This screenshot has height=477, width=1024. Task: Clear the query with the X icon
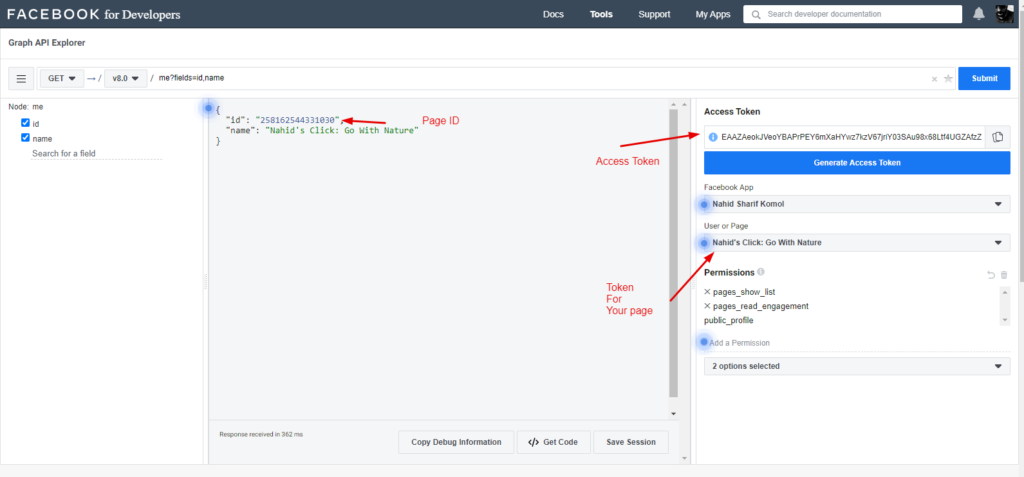(935, 79)
